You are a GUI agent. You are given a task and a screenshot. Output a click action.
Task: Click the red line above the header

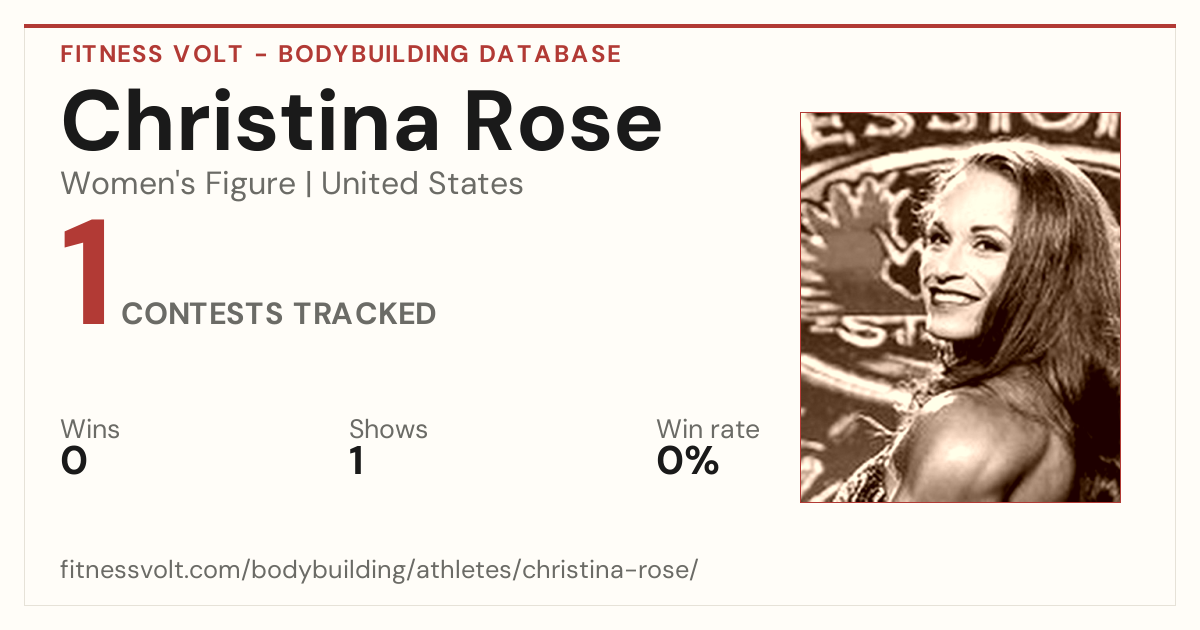(x=600, y=26)
